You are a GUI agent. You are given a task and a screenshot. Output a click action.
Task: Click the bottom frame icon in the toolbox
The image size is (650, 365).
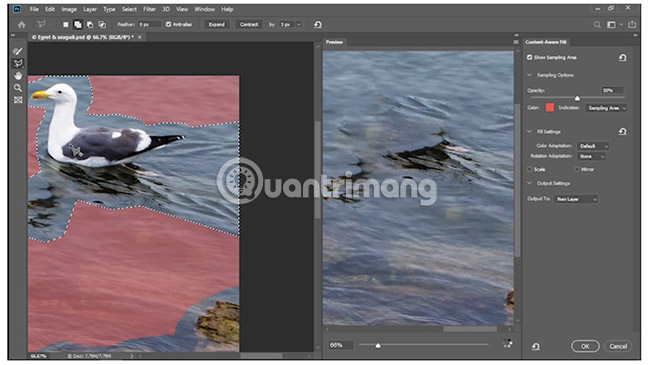(18, 100)
